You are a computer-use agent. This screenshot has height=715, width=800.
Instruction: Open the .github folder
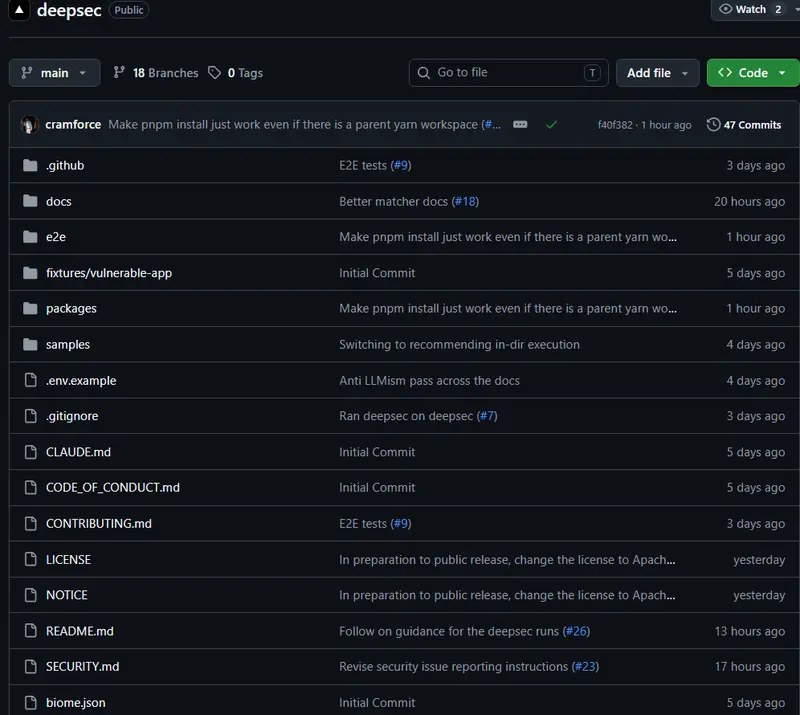tap(65, 165)
